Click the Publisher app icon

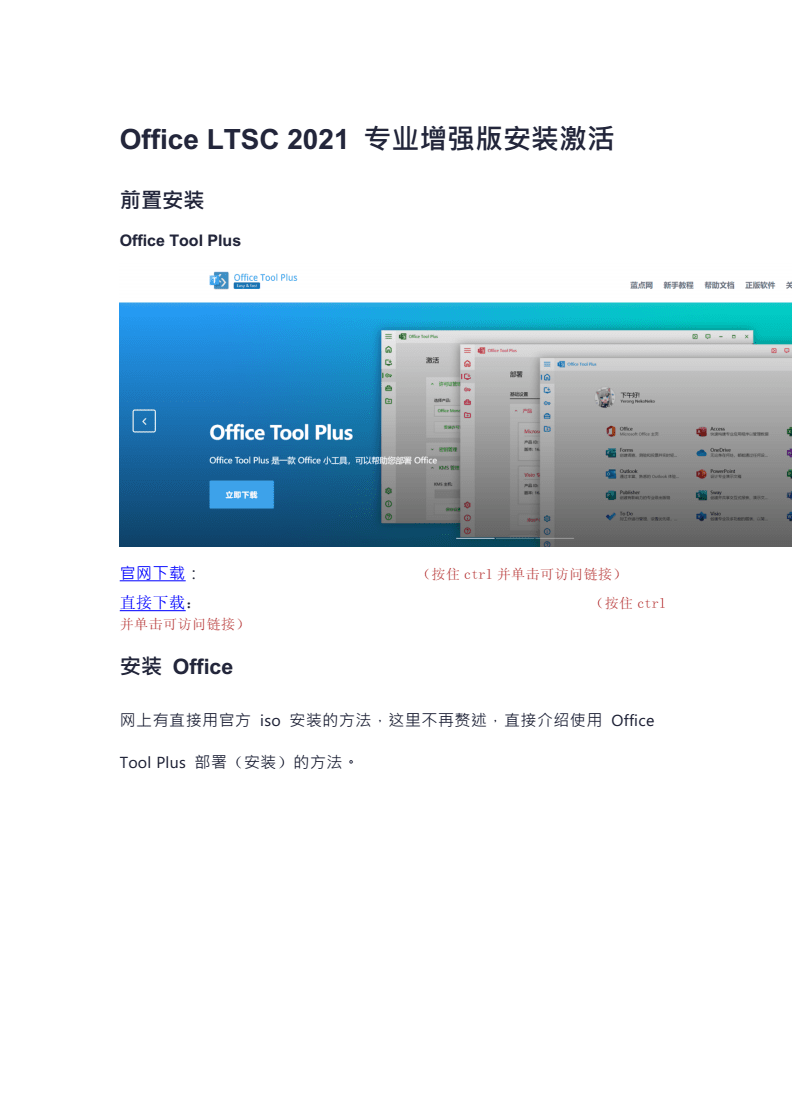click(x=611, y=494)
